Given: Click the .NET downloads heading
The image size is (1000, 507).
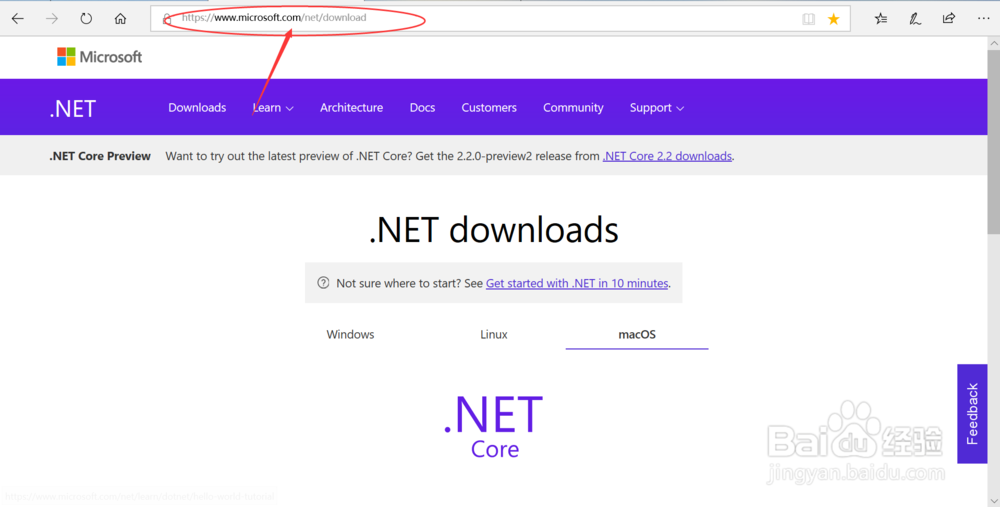Looking at the screenshot, I should [x=494, y=230].
